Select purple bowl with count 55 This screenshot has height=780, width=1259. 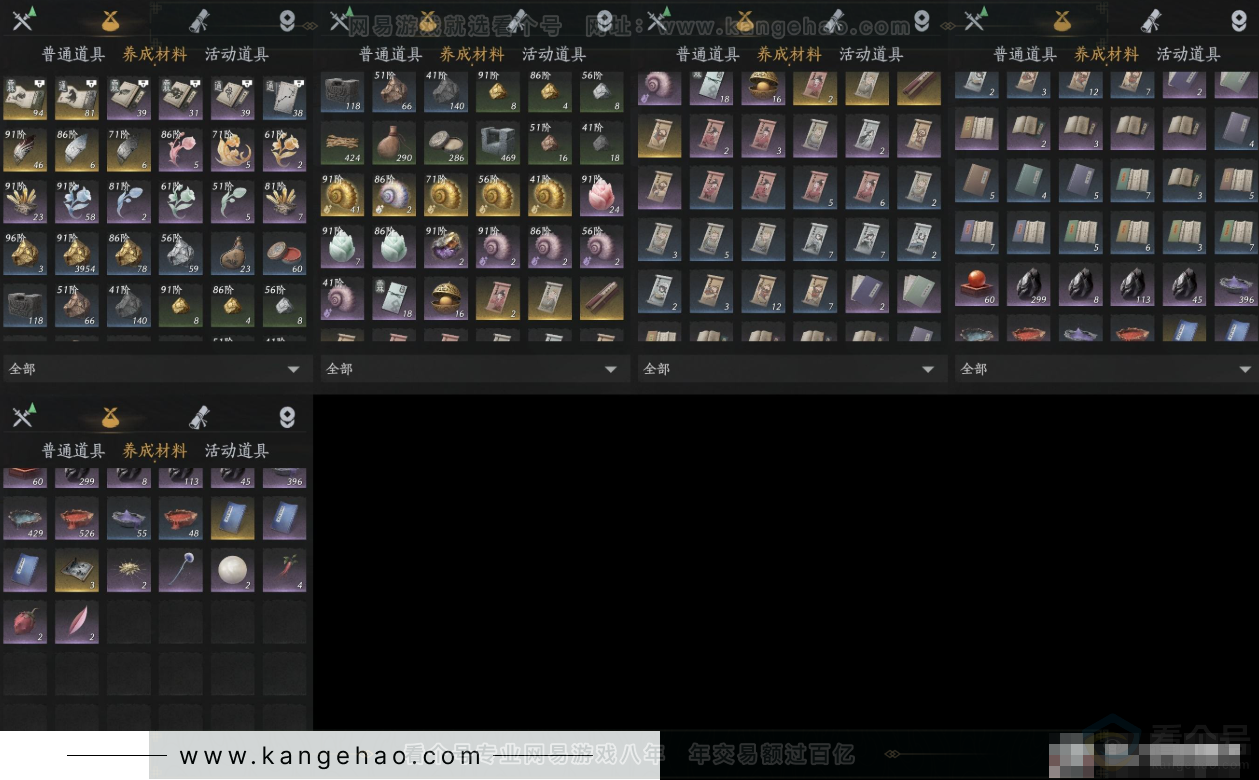tap(129, 519)
